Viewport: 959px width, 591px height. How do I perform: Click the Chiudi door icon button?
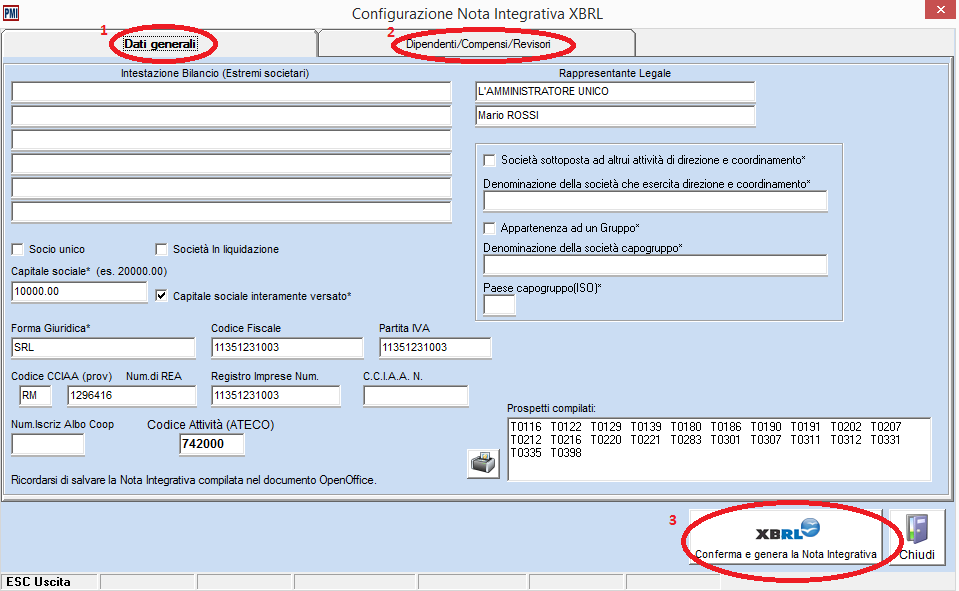pyautogui.click(x=917, y=537)
